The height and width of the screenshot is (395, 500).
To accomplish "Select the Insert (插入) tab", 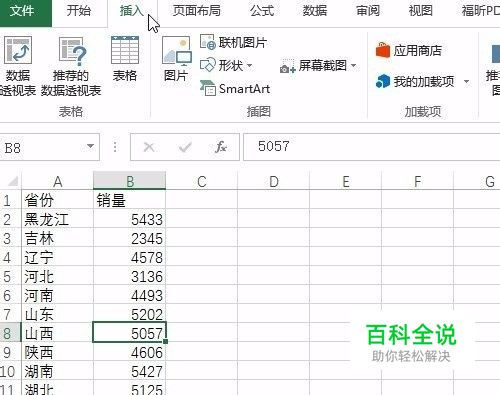I will (x=131, y=11).
